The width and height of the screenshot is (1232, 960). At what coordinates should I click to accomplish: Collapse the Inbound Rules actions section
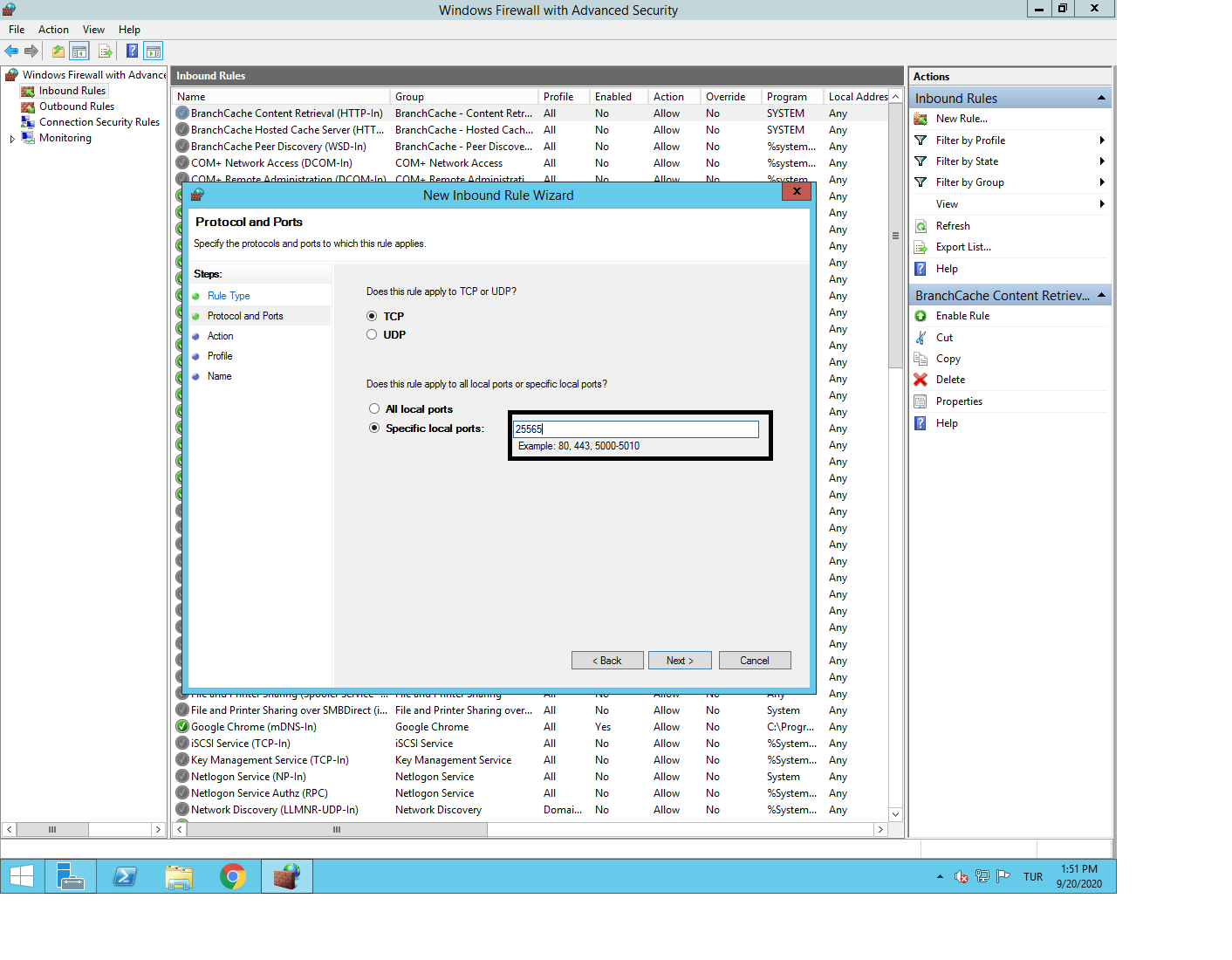(1101, 98)
